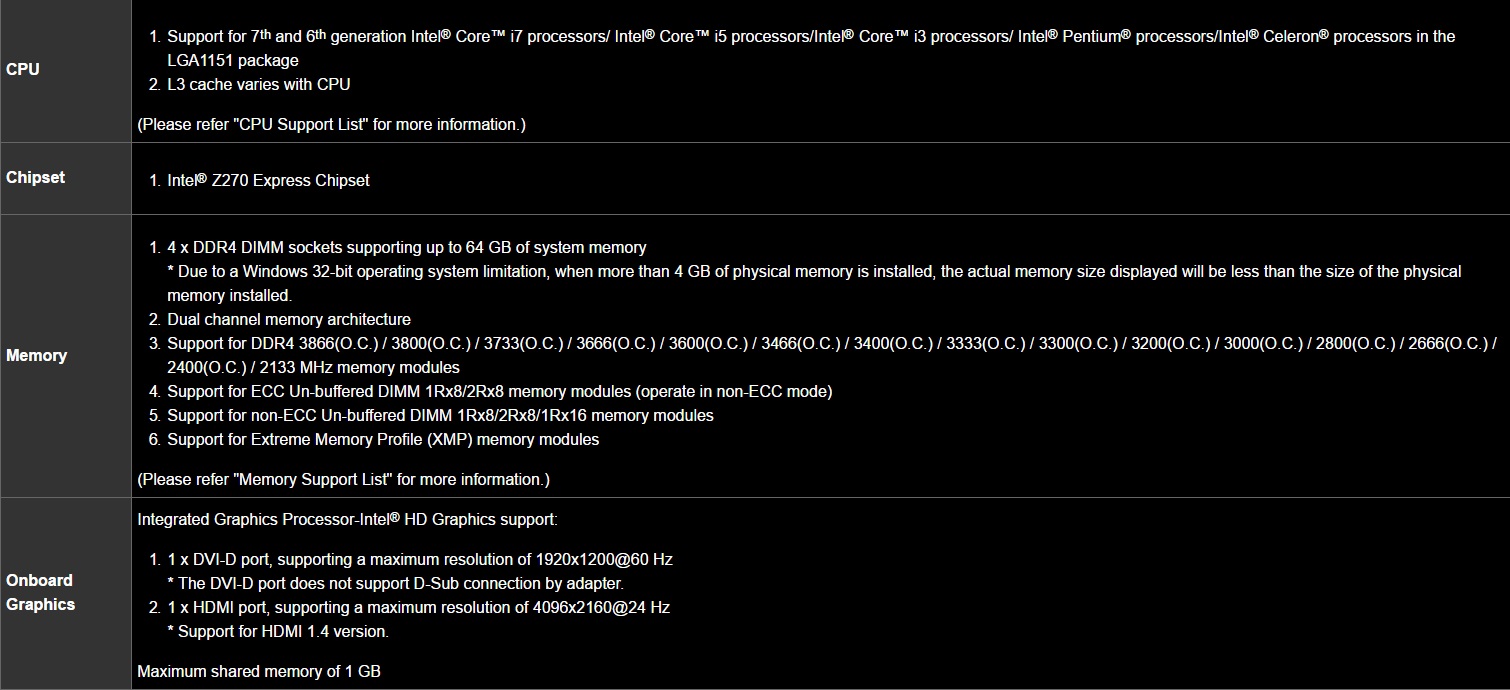Click "Maximum shared memory of 1 GB"

pos(258,672)
